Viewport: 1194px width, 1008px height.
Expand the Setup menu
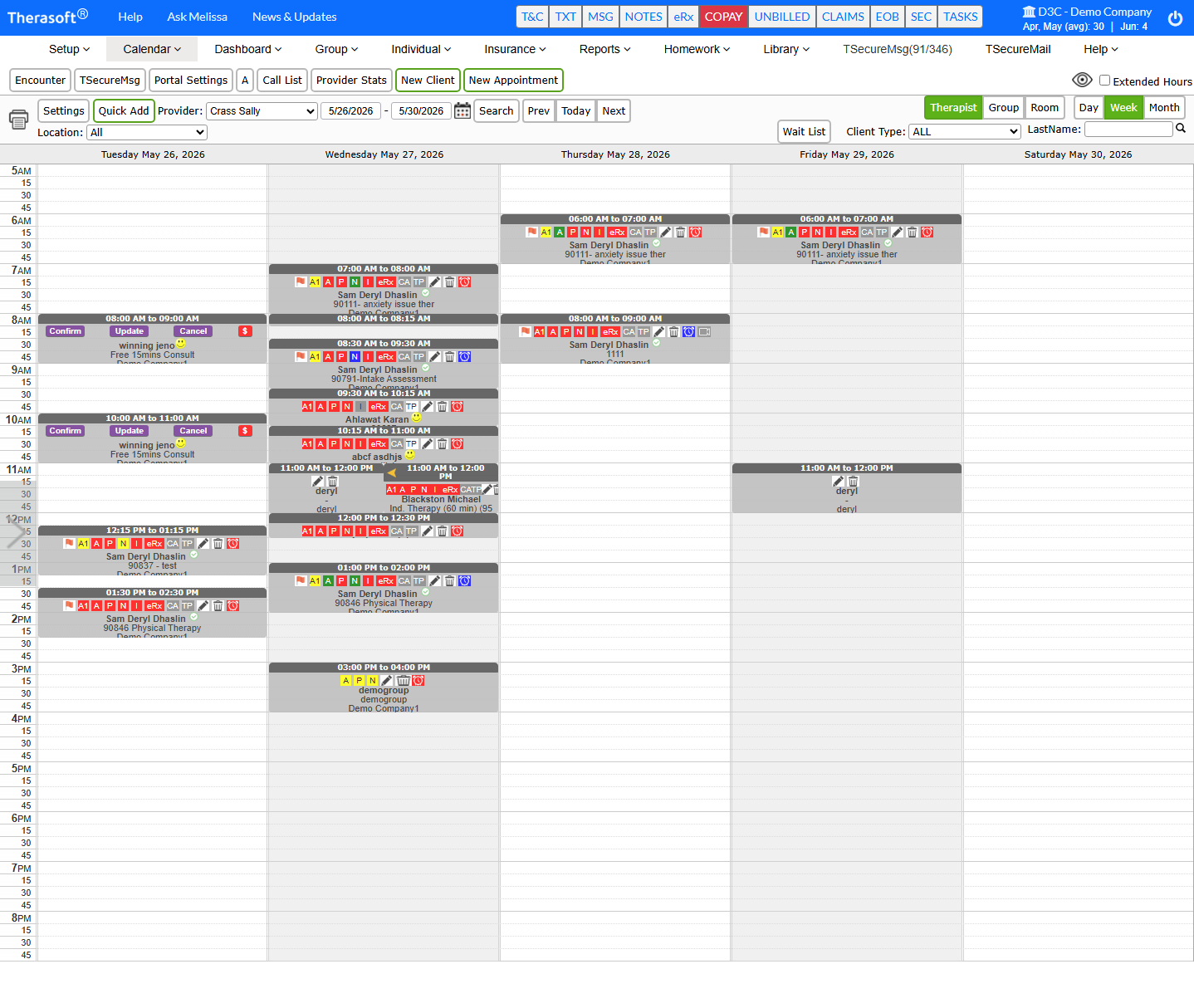pos(69,49)
